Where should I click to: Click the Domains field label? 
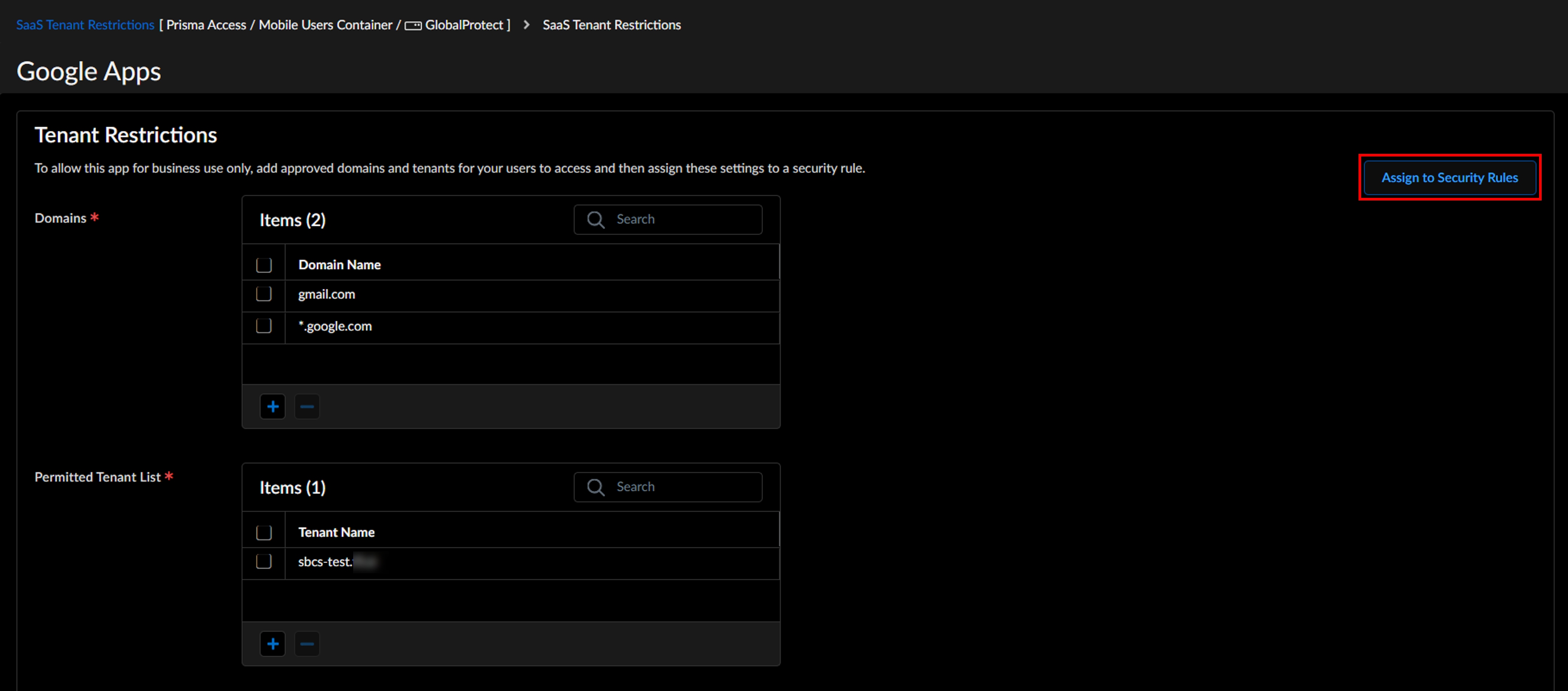tap(60, 218)
